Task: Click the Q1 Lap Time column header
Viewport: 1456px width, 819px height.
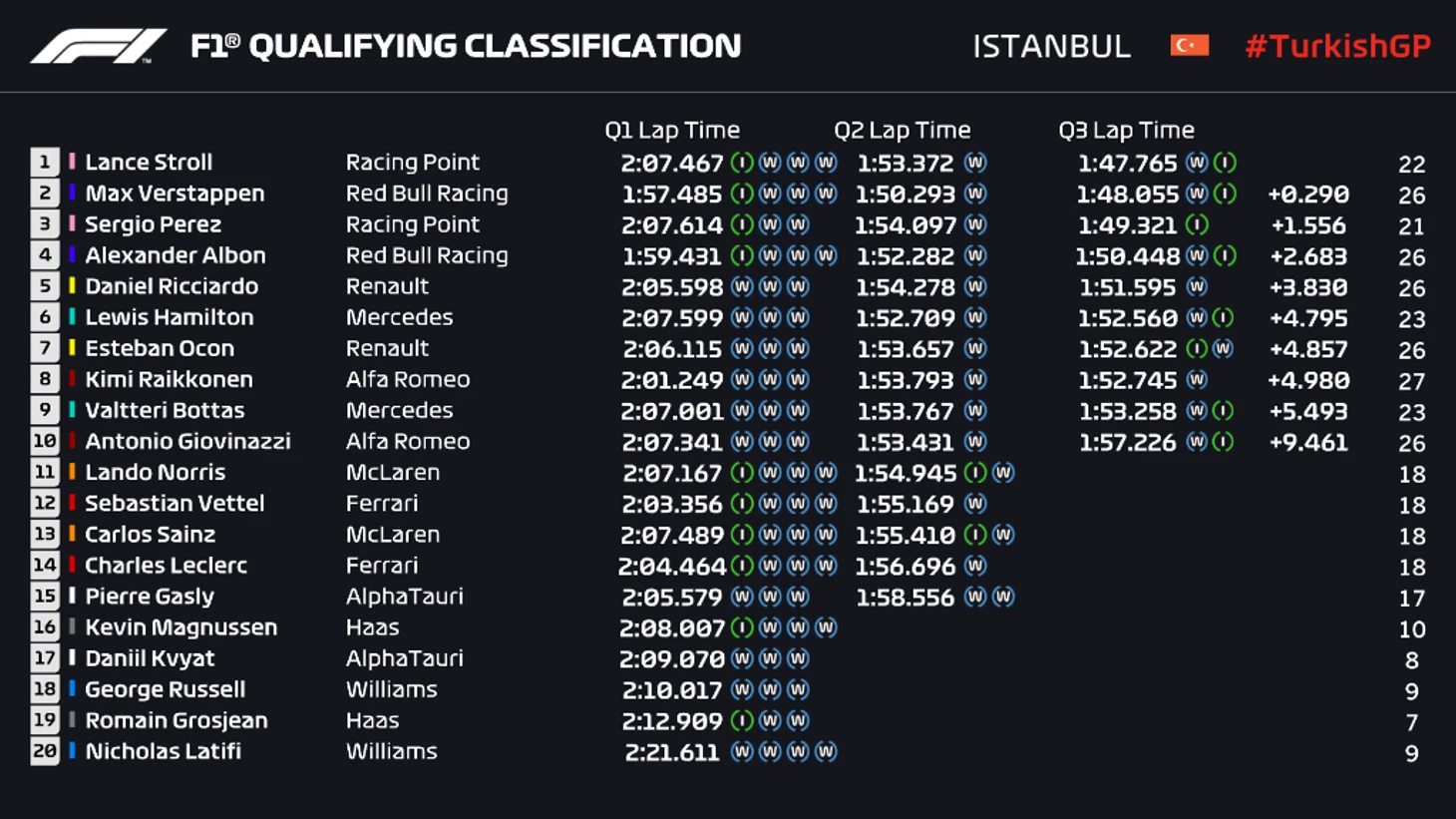Action: (x=672, y=131)
